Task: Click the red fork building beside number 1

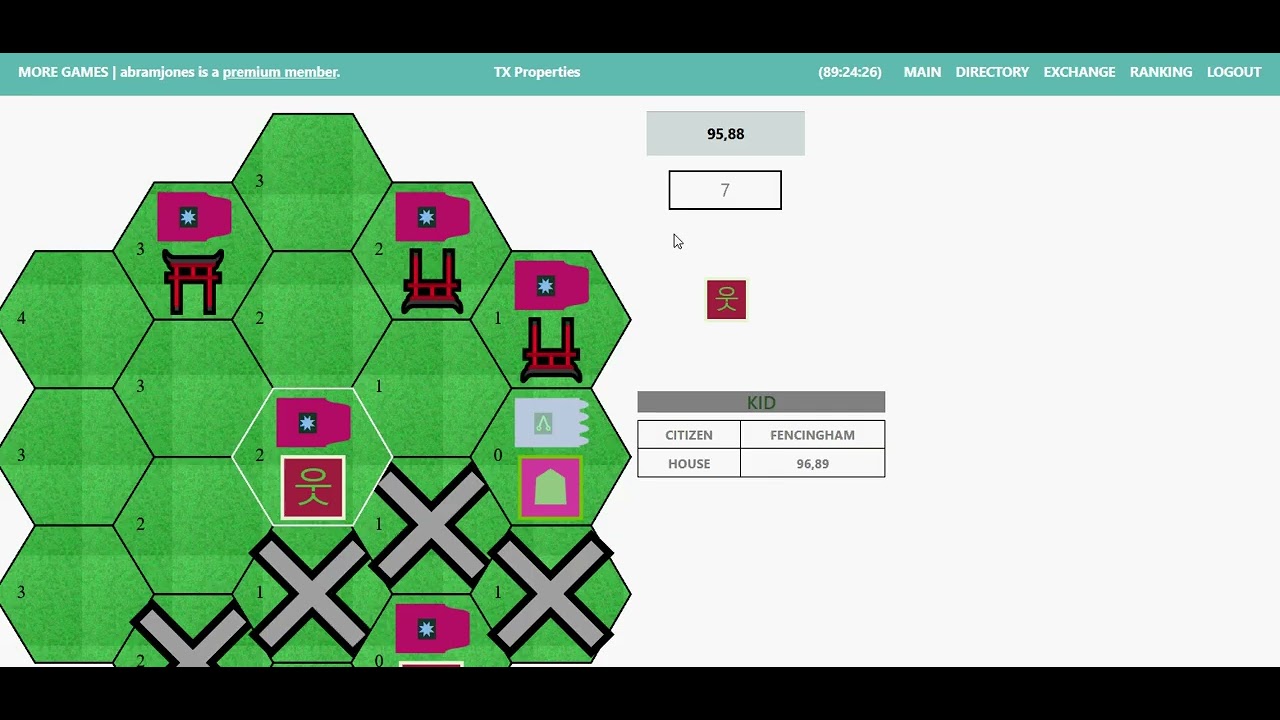Action: pos(551,350)
